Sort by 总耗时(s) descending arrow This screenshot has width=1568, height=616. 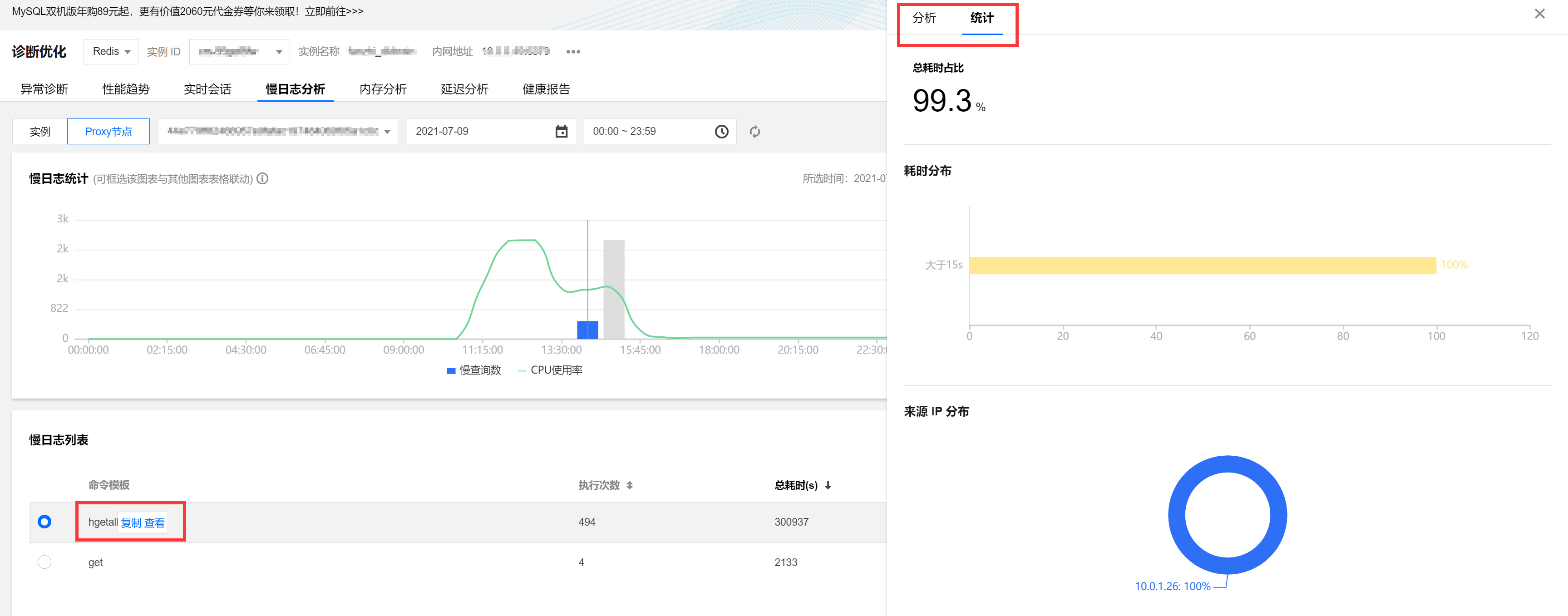[x=828, y=485]
